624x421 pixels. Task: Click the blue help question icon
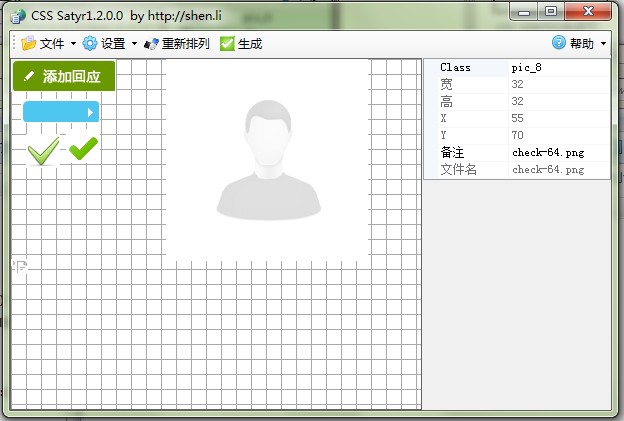[x=559, y=42]
